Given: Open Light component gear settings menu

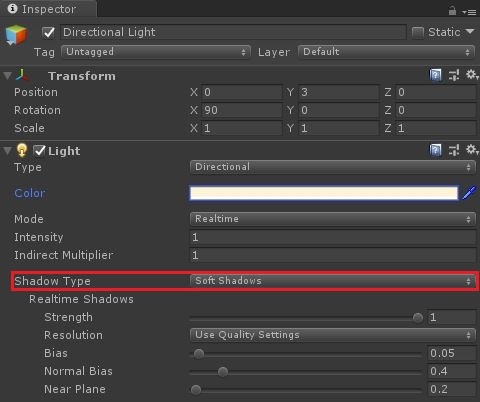Looking at the screenshot, I should (x=472, y=150).
